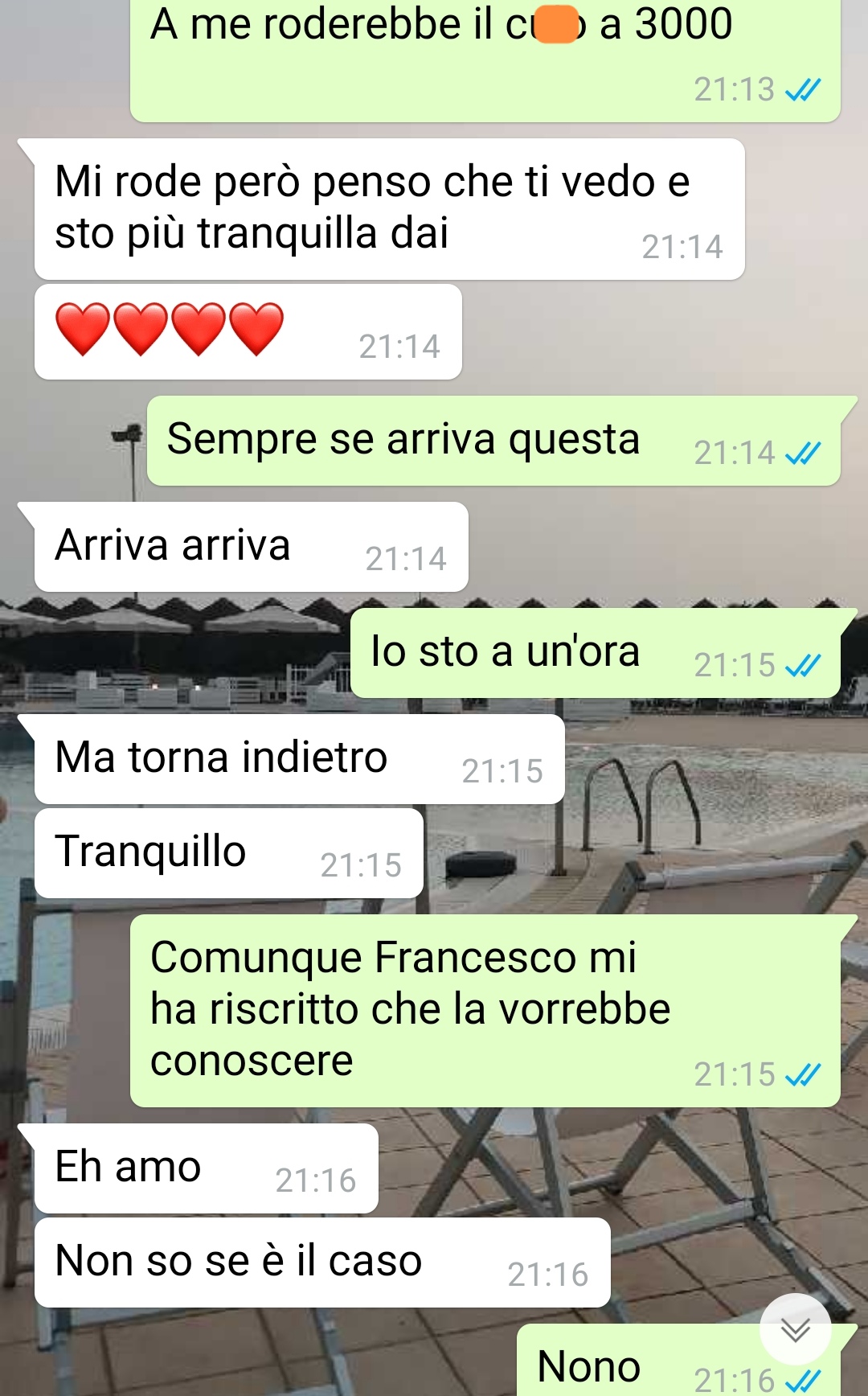Select the sent message 'Sempre se arriva questa'
The height and width of the screenshot is (1396, 868).
click(x=493, y=441)
